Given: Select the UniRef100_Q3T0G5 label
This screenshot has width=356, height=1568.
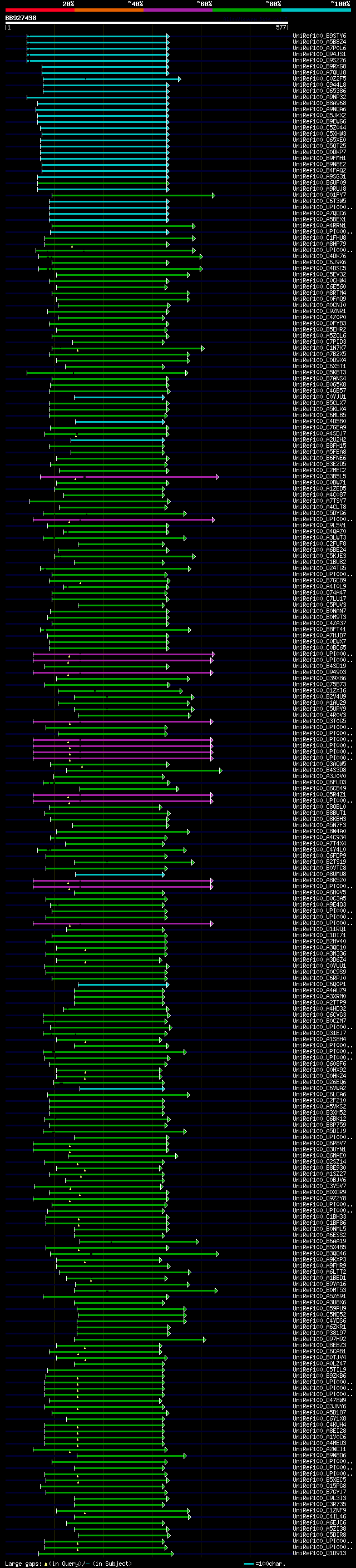Looking at the screenshot, I should [319, 721].
